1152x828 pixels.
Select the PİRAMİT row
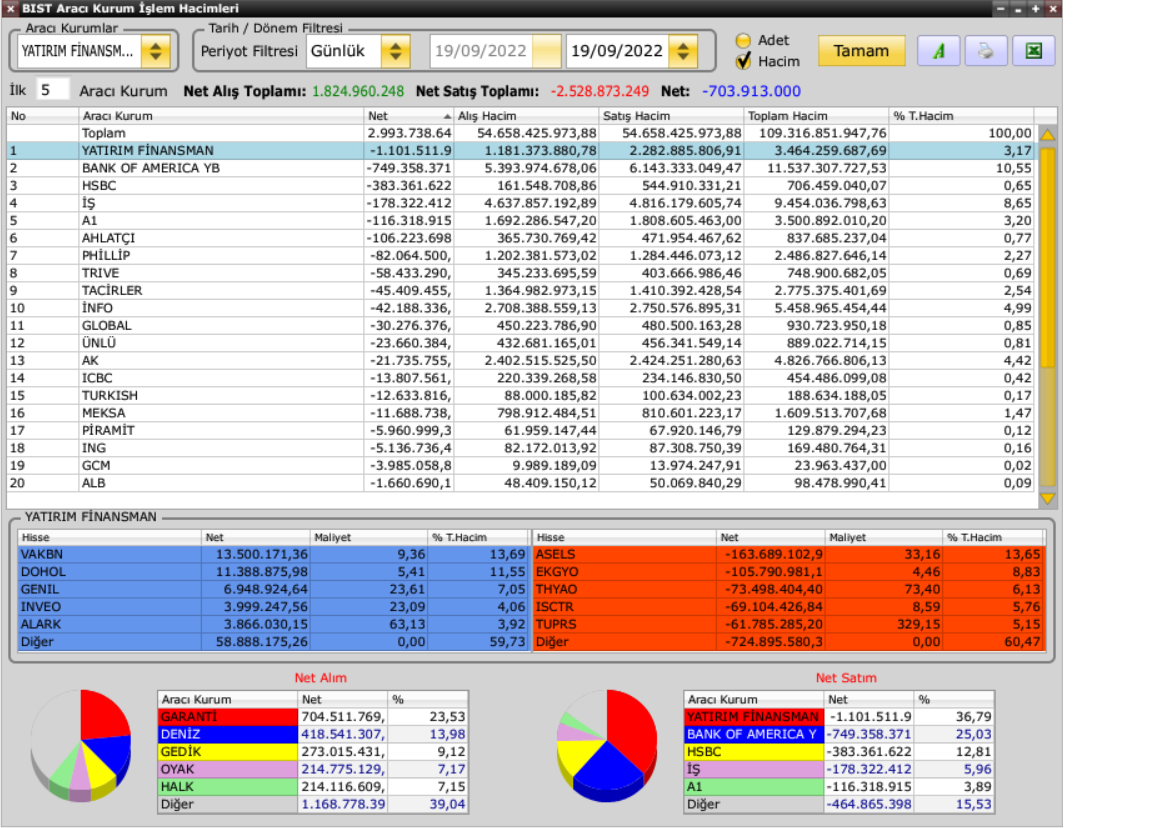(520, 431)
